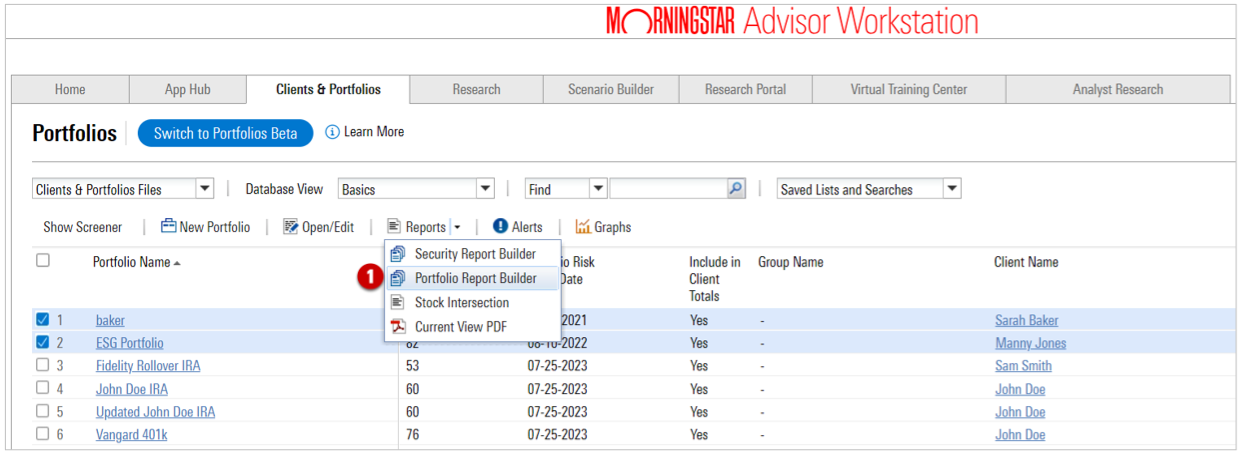Switch to the Home tab
The width and height of the screenshot is (1240, 451).
(70, 90)
